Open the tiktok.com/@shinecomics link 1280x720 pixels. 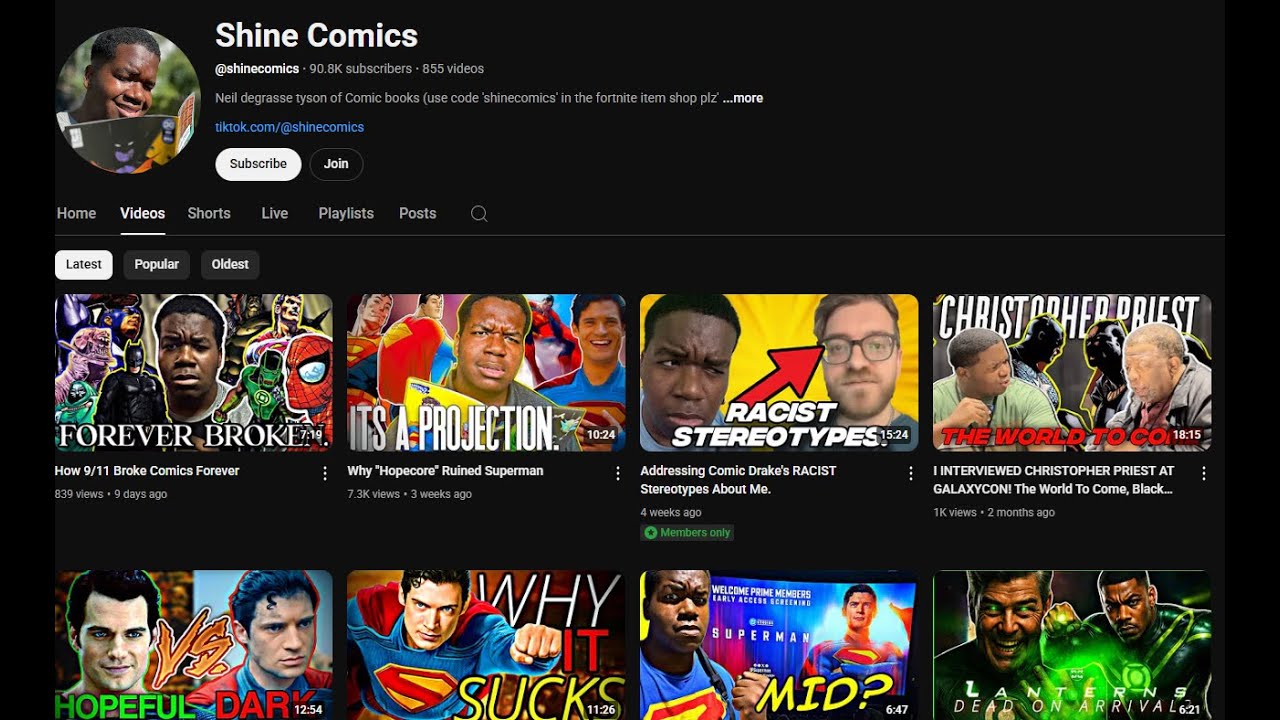pyautogui.click(x=289, y=127)
